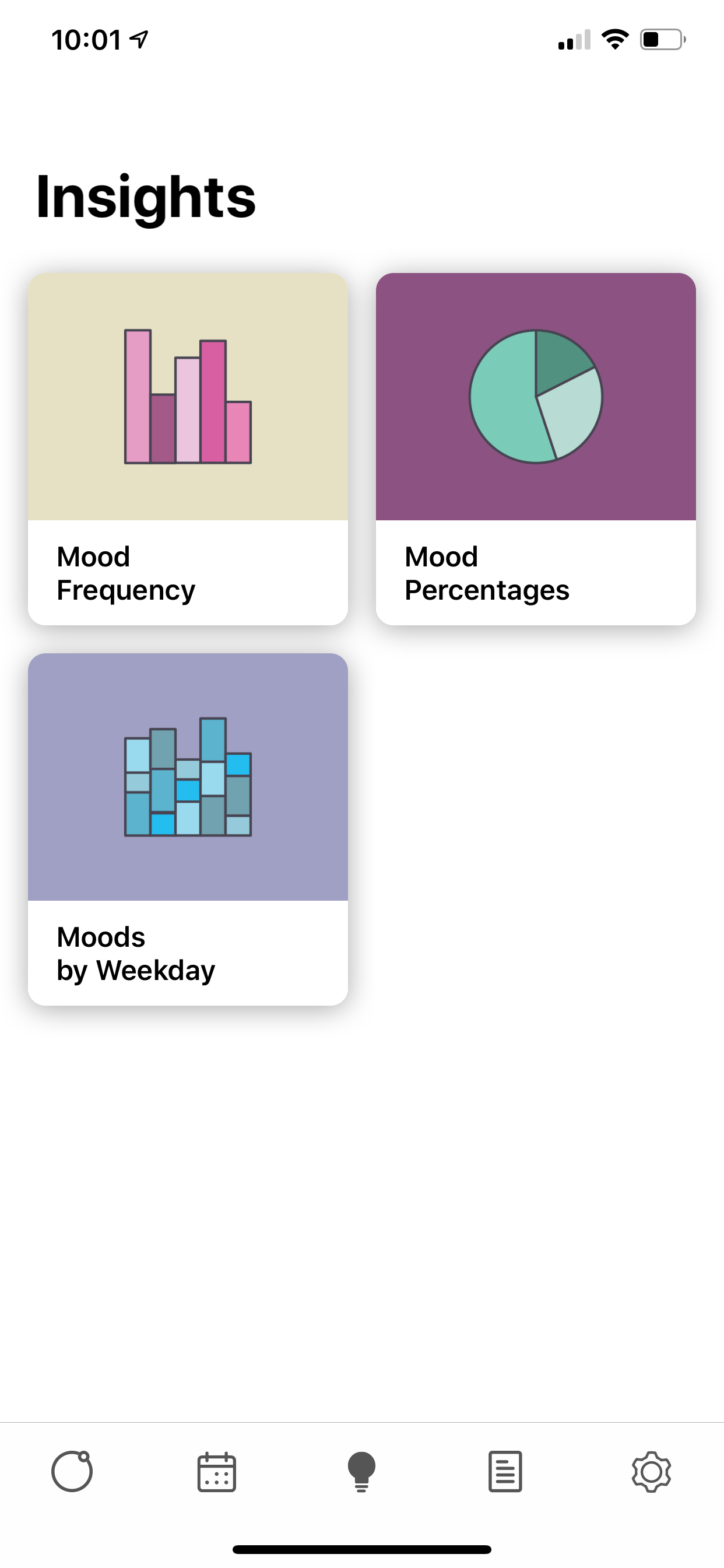Tap the pink bar chart icon
The width and height of the screenshot is (724, 1568).
(188, 397)
